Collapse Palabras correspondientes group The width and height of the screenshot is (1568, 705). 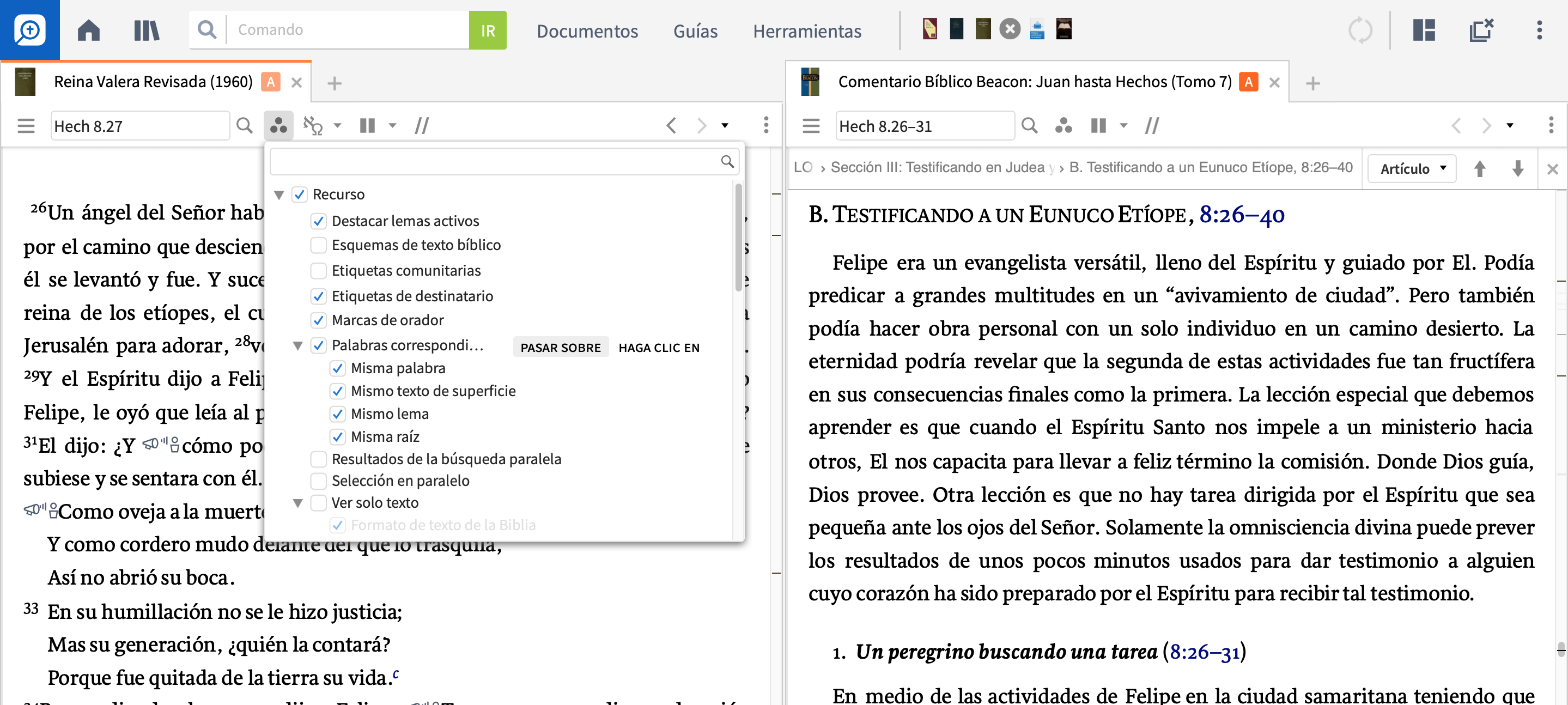(298, 346)
